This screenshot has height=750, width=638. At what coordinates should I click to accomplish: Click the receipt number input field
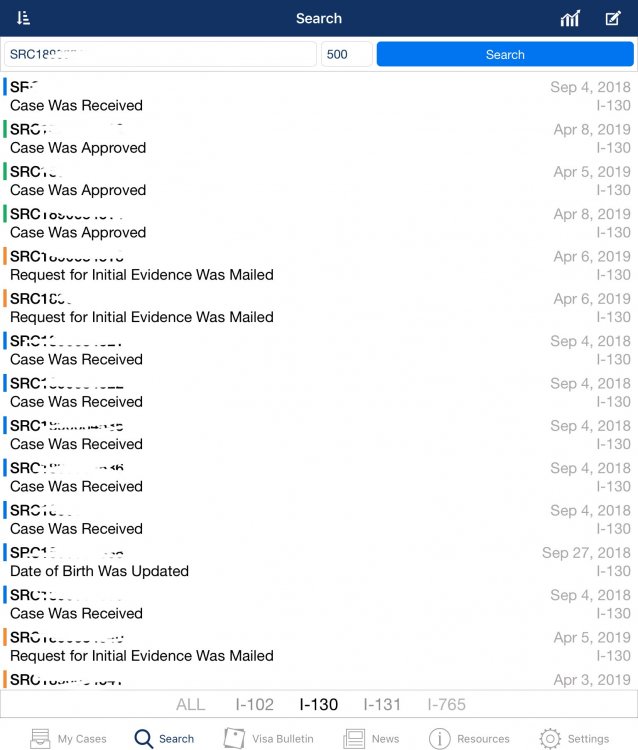[x=160, y=54]
